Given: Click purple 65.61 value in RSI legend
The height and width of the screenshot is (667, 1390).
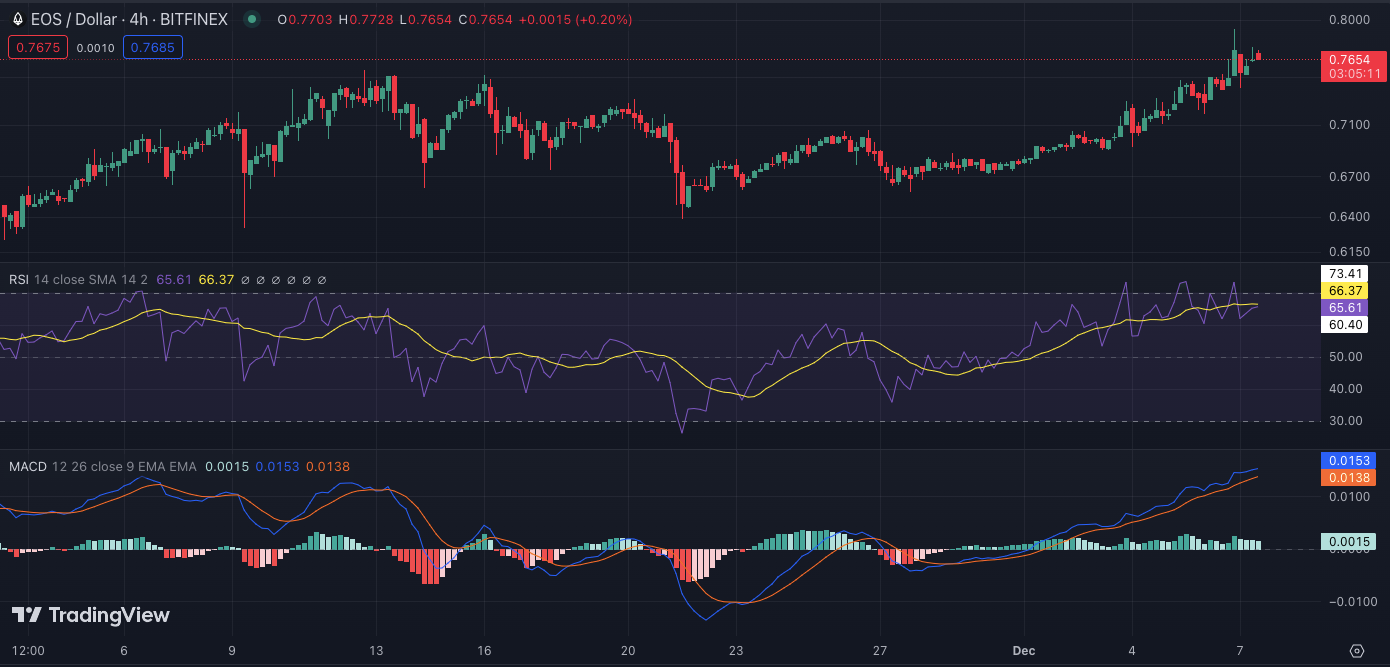Looking at the screenshot, I should [174, 280].
